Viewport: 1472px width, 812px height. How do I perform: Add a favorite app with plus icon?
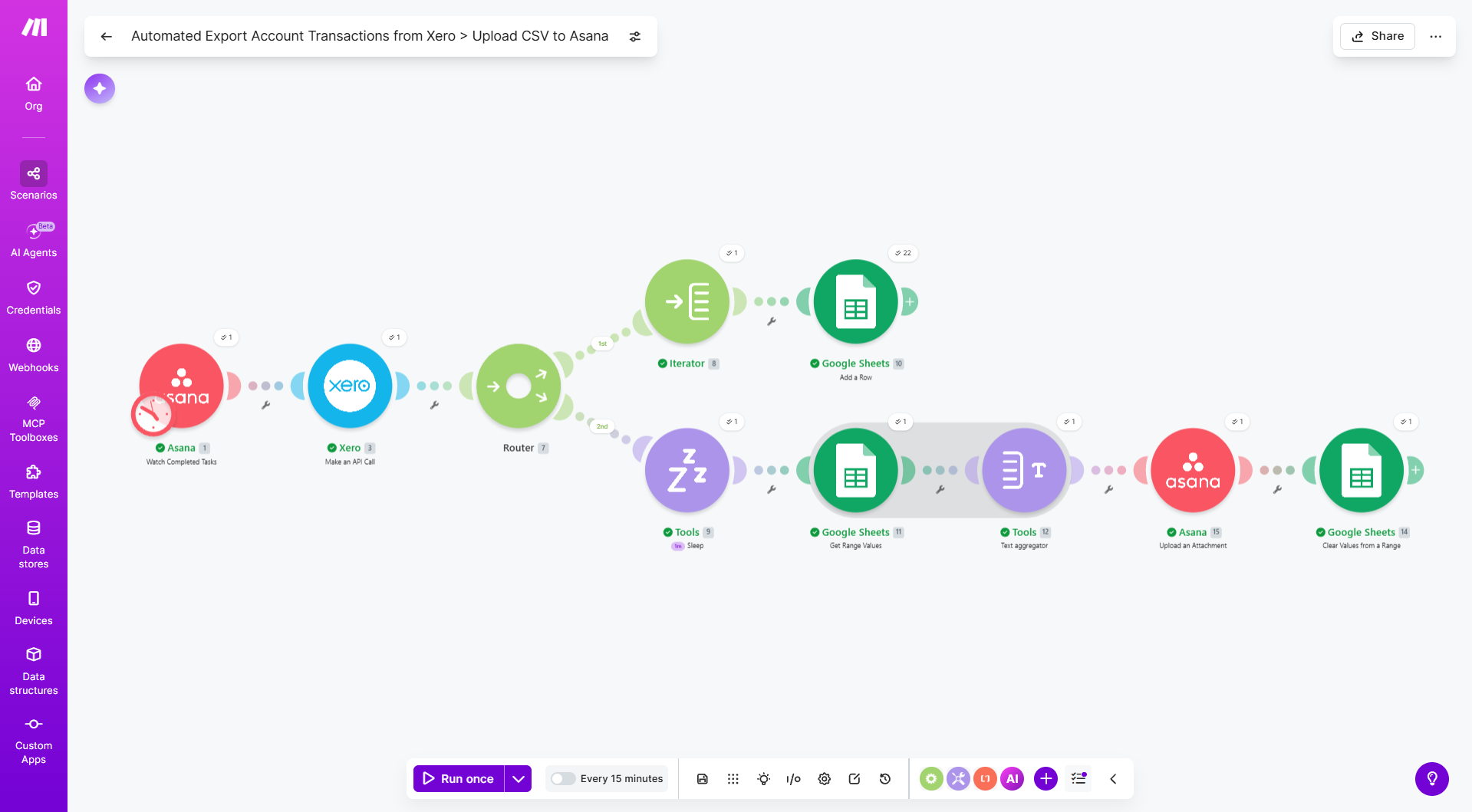point(1046,779)
